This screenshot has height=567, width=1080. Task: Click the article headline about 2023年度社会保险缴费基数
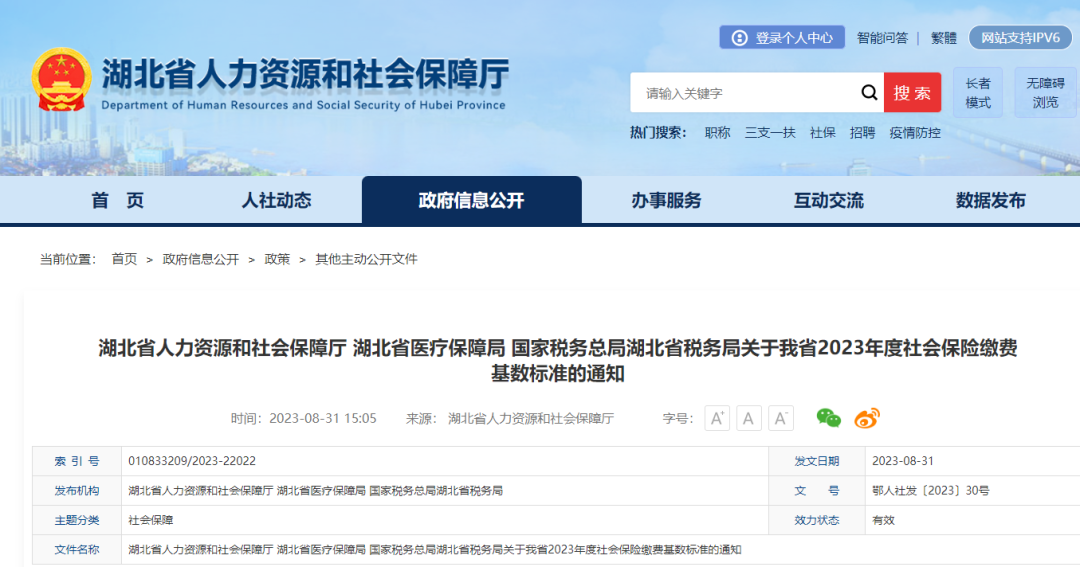pyautogui.click(x=558, y=360)
